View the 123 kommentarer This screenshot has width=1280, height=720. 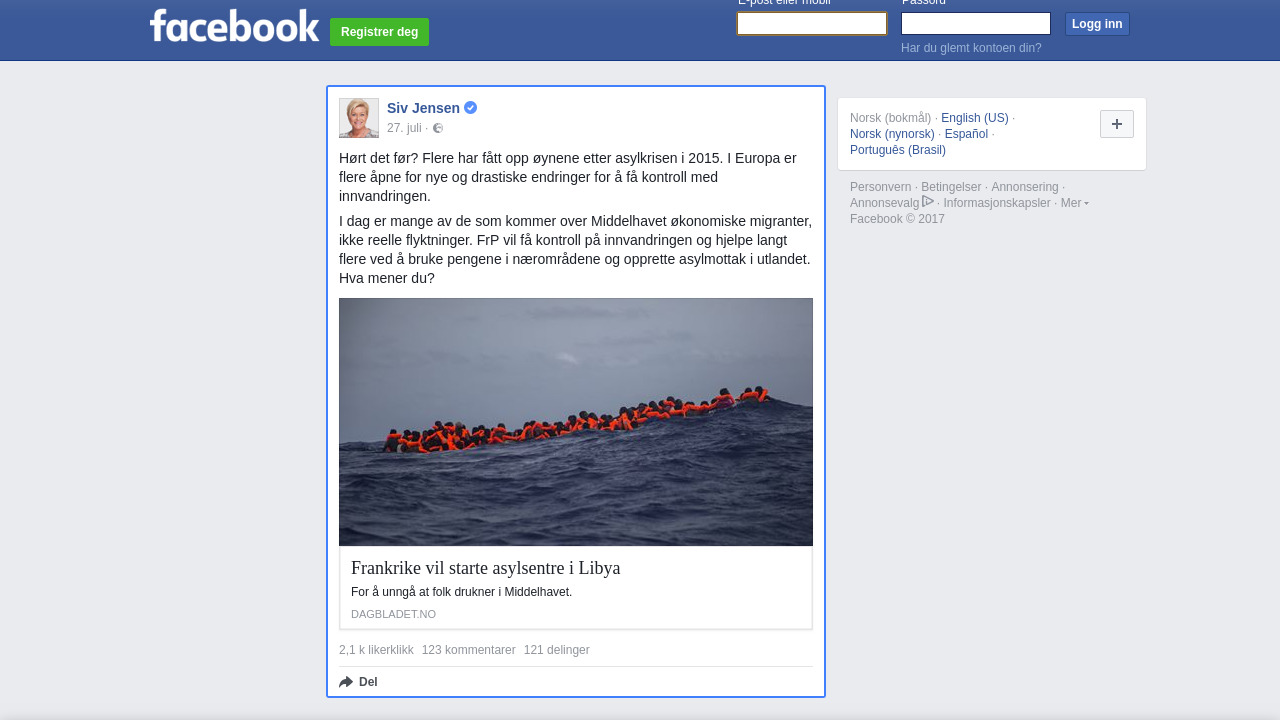469,650
